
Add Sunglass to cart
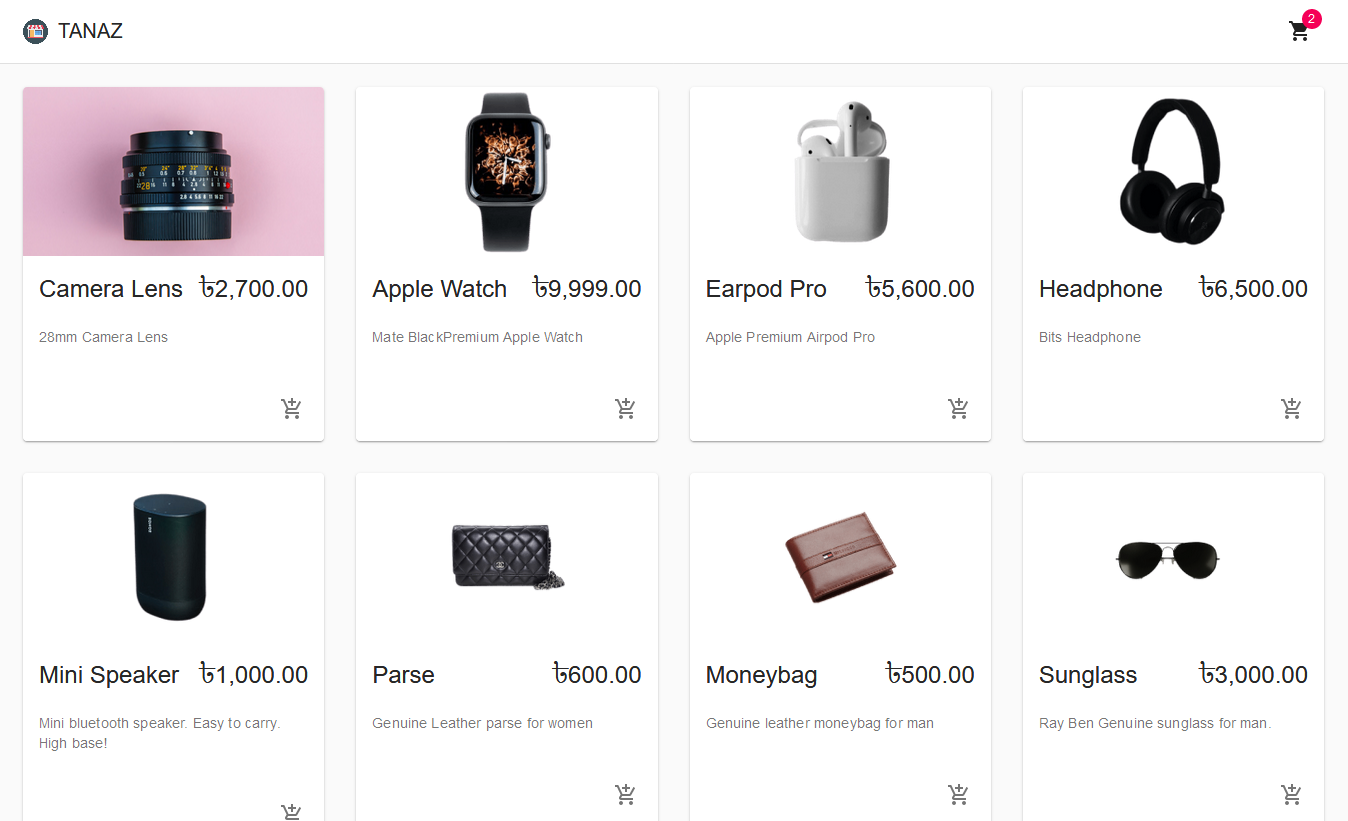1291,794
